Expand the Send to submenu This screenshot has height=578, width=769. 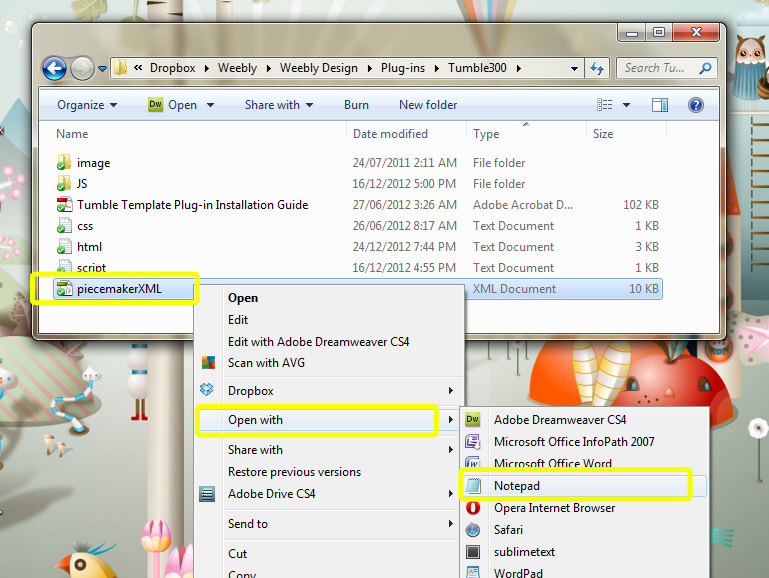pos(329,524)
